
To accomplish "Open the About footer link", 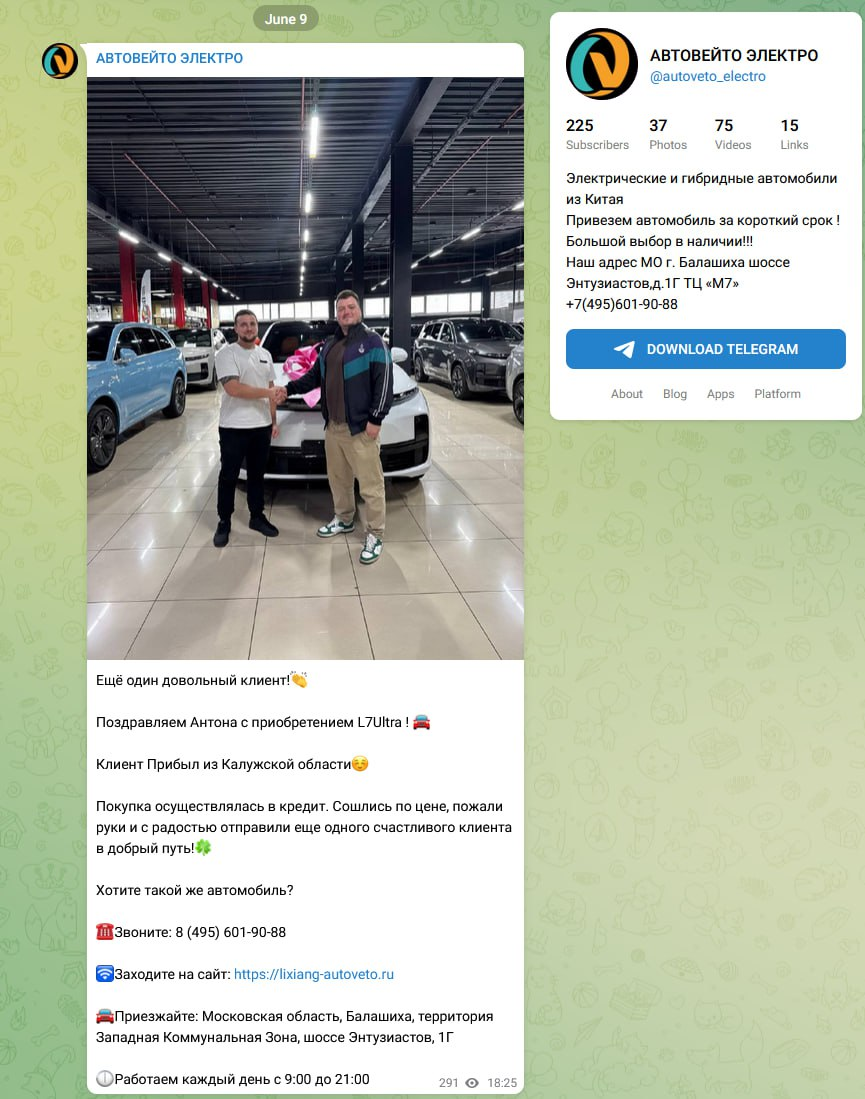I will click(x=626, y=394).
